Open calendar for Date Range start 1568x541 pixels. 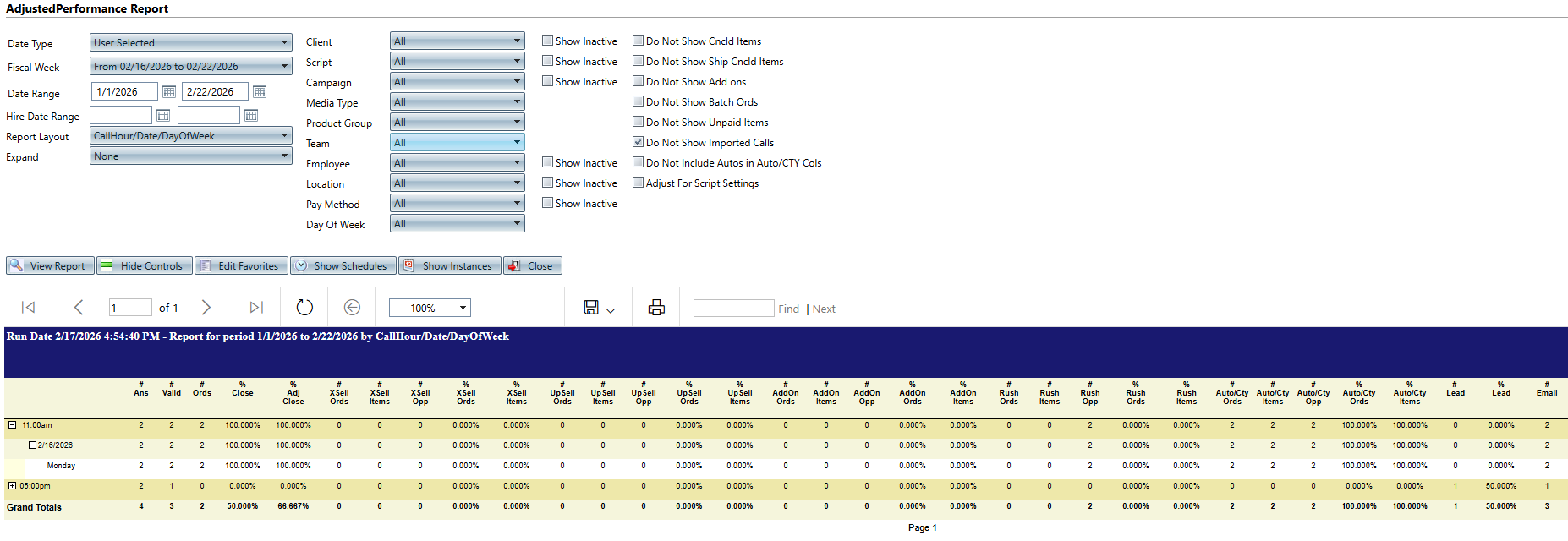click(x=169, y=92)
